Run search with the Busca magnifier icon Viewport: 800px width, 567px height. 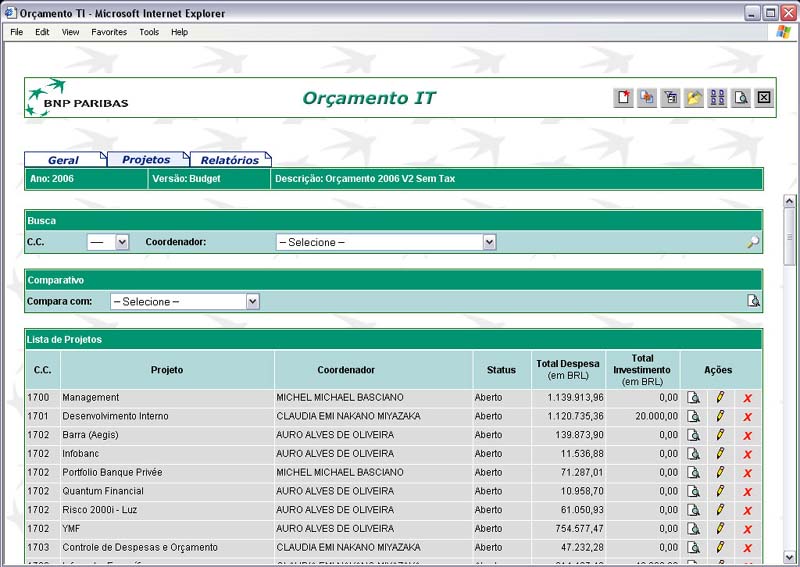pos(753,242)
